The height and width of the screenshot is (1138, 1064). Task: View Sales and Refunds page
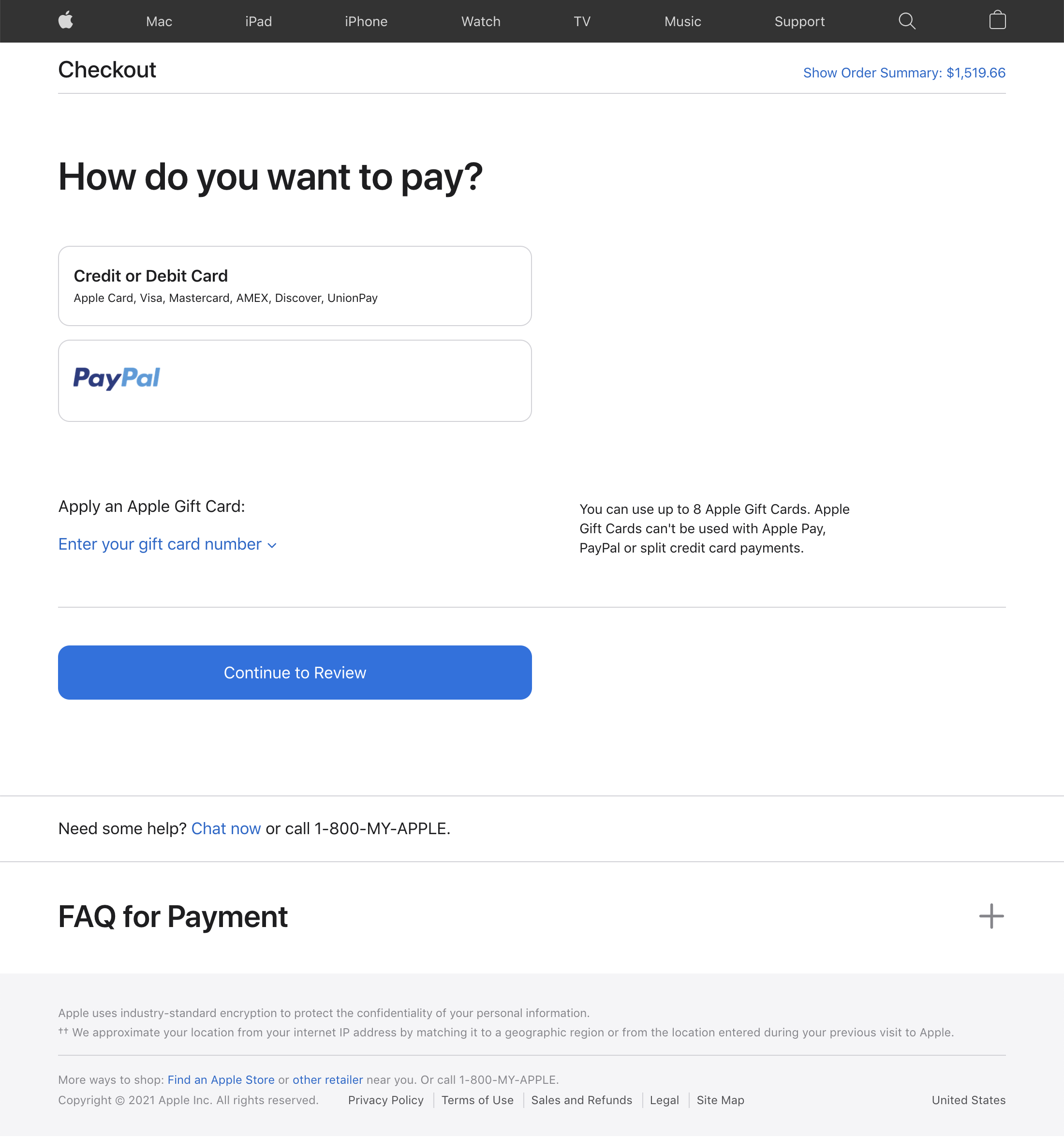click(581, 1100)
